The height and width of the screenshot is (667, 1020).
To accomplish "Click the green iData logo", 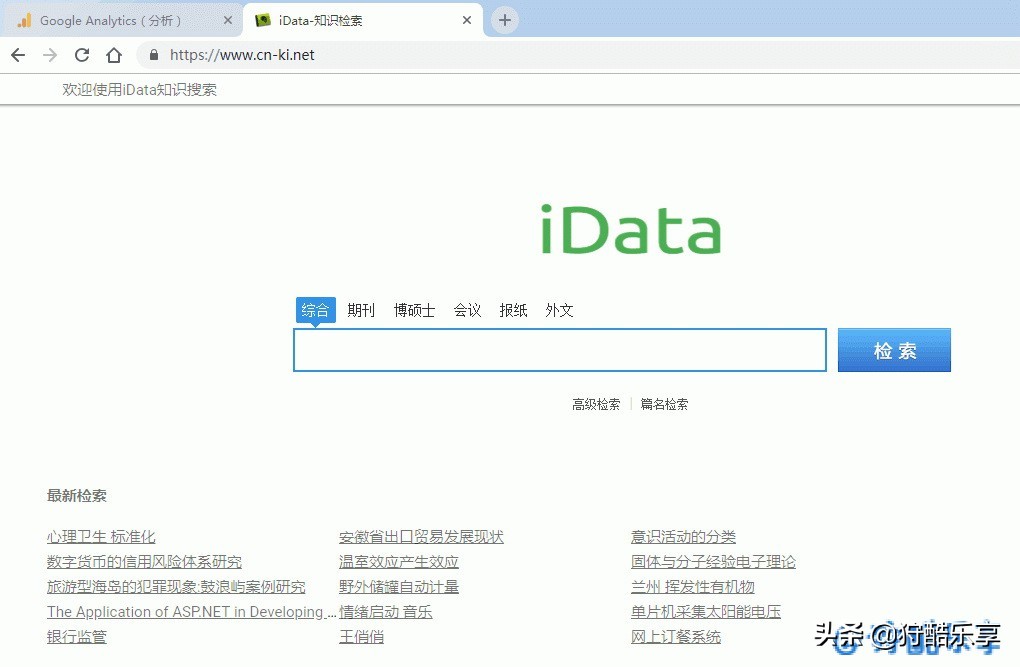I will pos(631,229).
